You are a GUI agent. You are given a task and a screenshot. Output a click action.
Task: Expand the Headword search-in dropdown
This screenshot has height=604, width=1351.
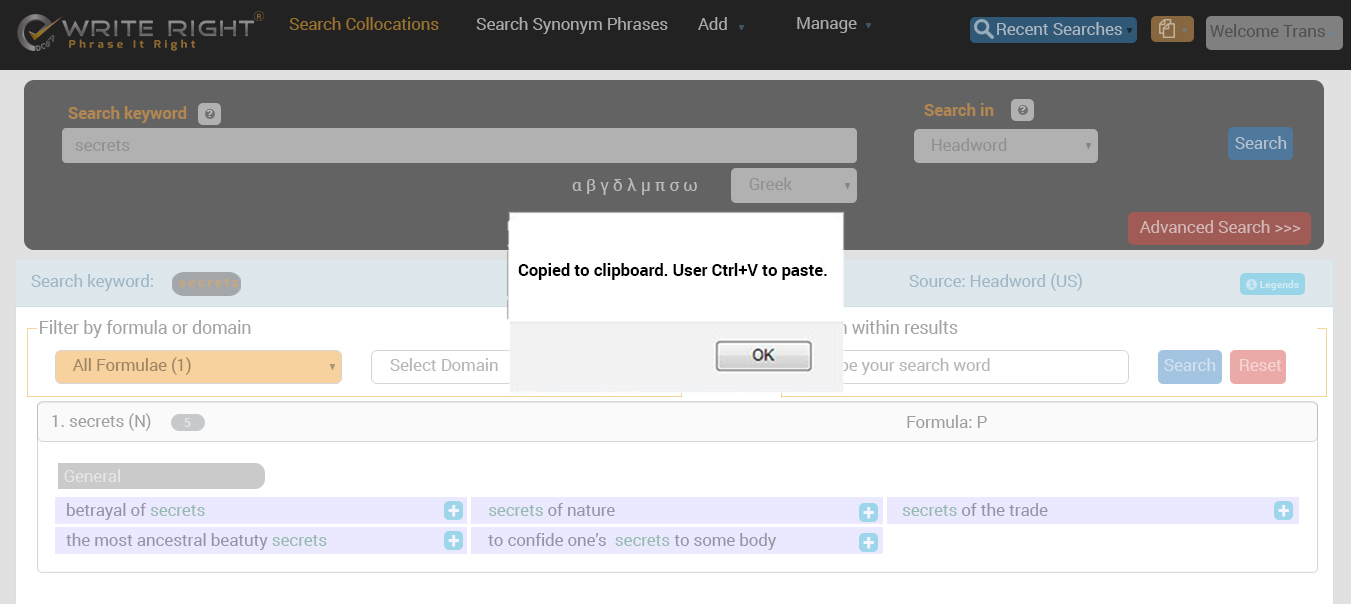tap(1005, 146)
